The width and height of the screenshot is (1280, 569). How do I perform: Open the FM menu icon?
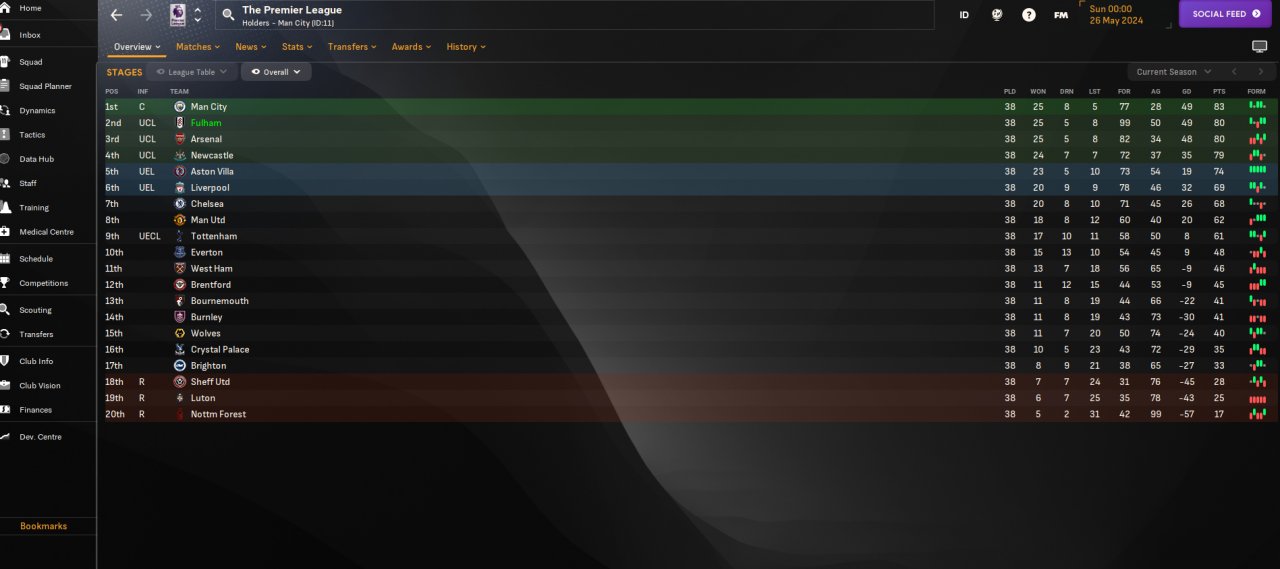1061,15
